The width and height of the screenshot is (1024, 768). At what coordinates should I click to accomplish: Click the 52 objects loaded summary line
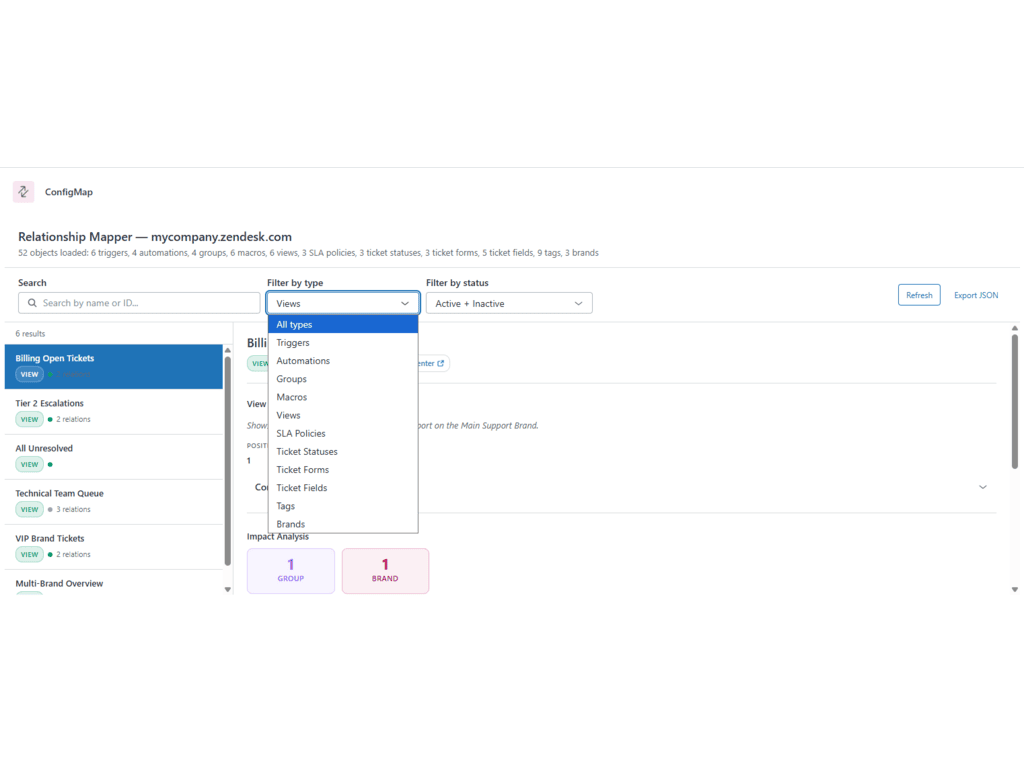pos(308,253)
